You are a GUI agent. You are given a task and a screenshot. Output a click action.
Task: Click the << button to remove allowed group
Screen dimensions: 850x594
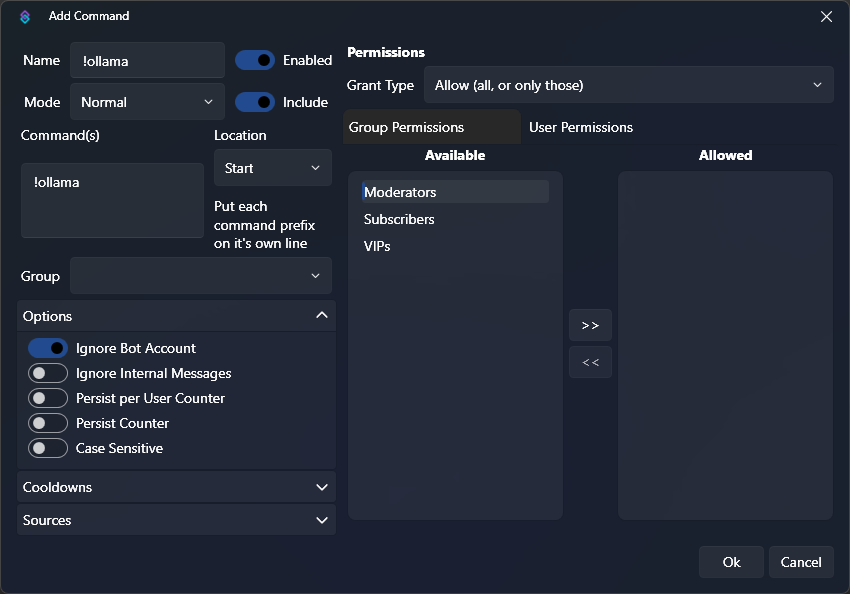(x=590, y=362)
